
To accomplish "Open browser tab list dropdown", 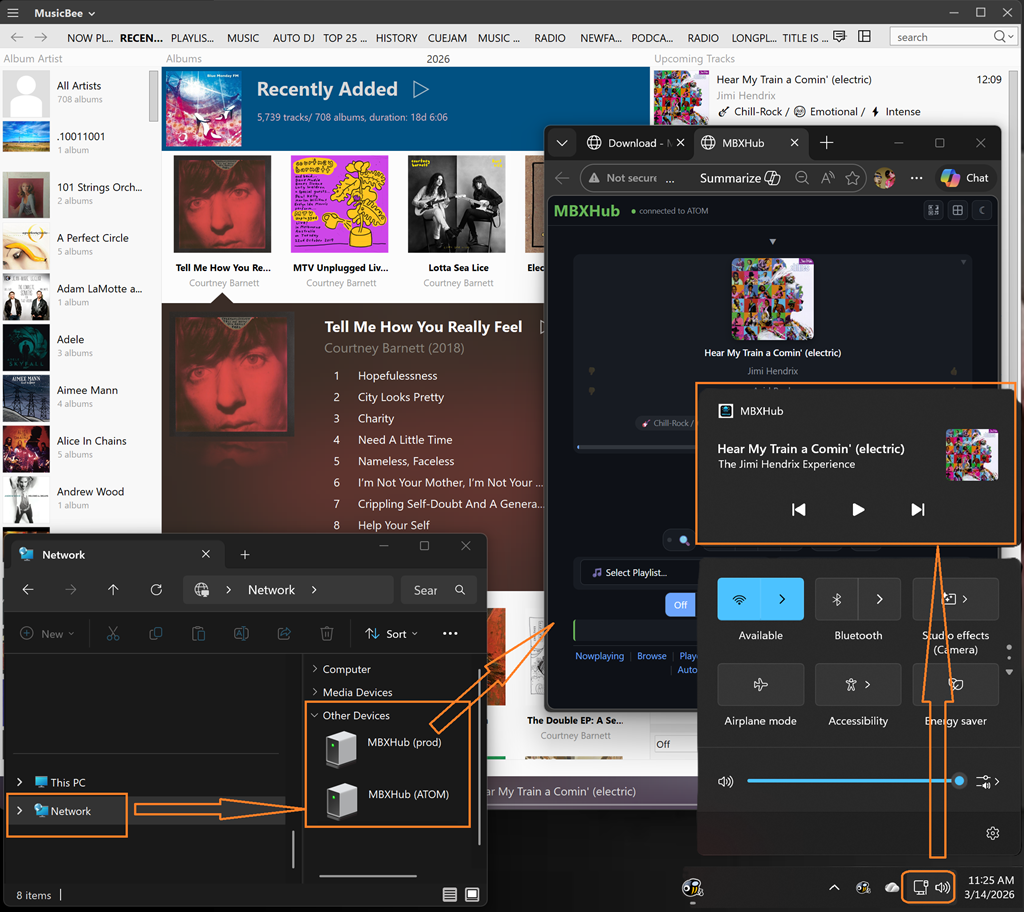I will (x=562, y=142).
